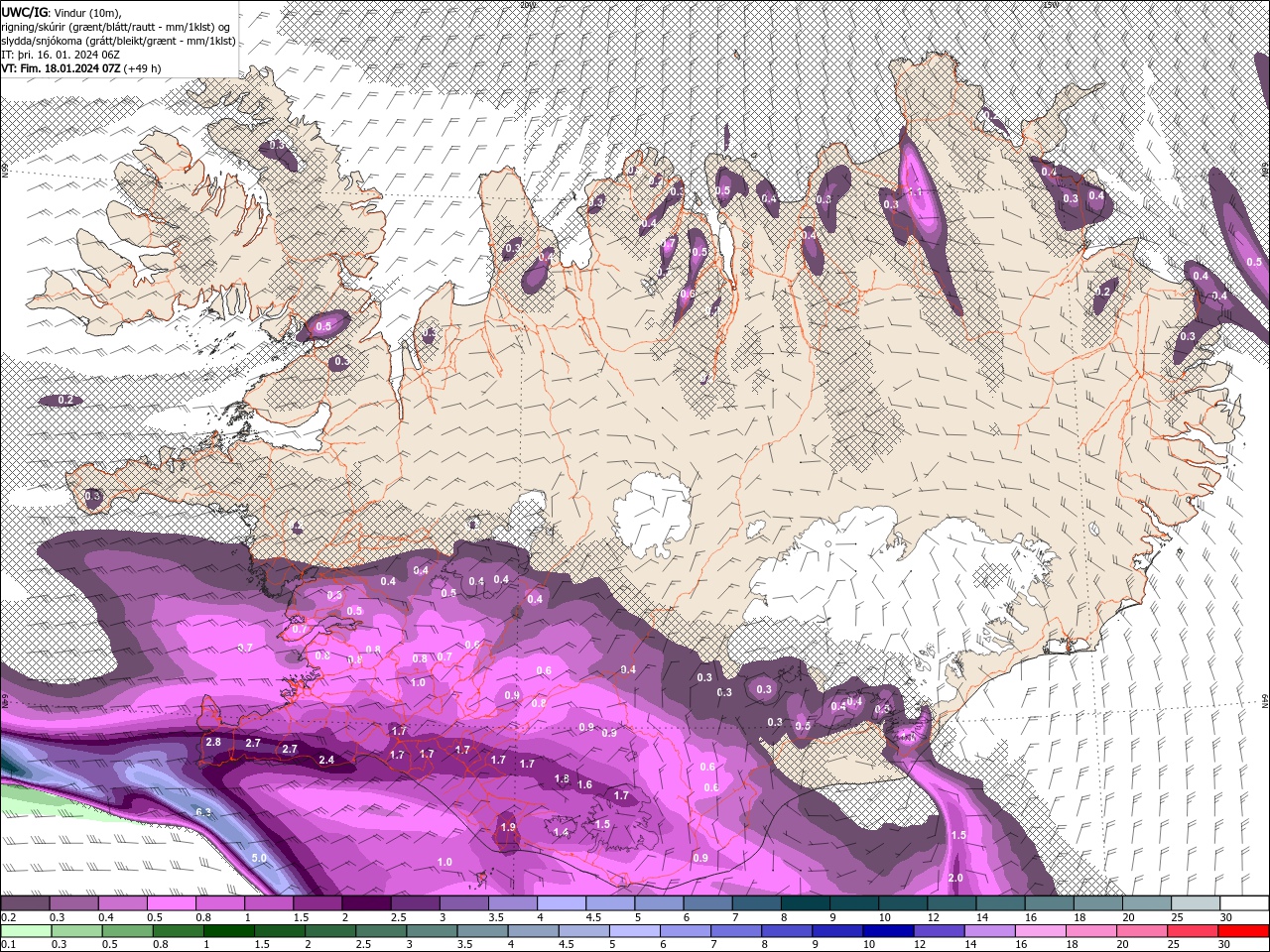Viewport: 1270px width, 952px height.
Task: Select the bright pink 0.5–0.8 snow legend swatch
Action: tap(171, 903)
